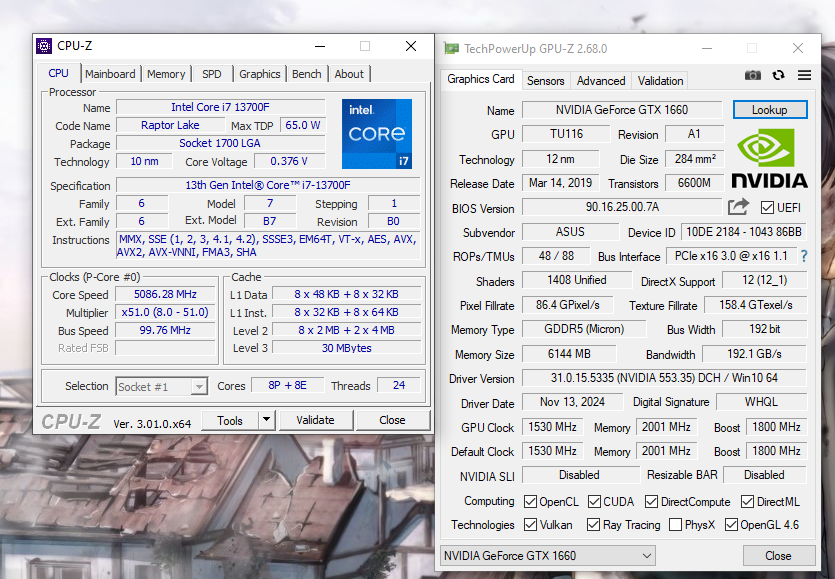Viewport: 835px width, 579px height.
Task: Click Bus Interface question mark help
Action: [x=804, y=256]
